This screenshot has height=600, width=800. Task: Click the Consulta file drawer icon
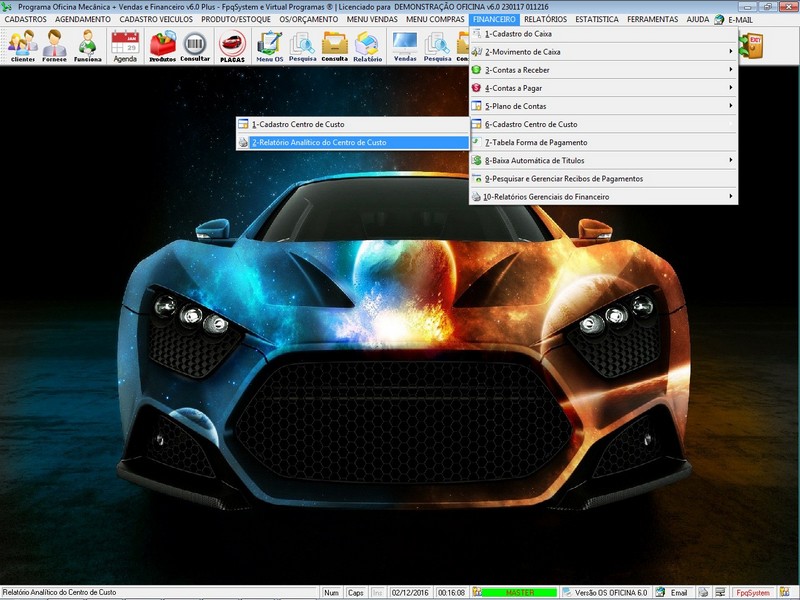coord(335,46)
